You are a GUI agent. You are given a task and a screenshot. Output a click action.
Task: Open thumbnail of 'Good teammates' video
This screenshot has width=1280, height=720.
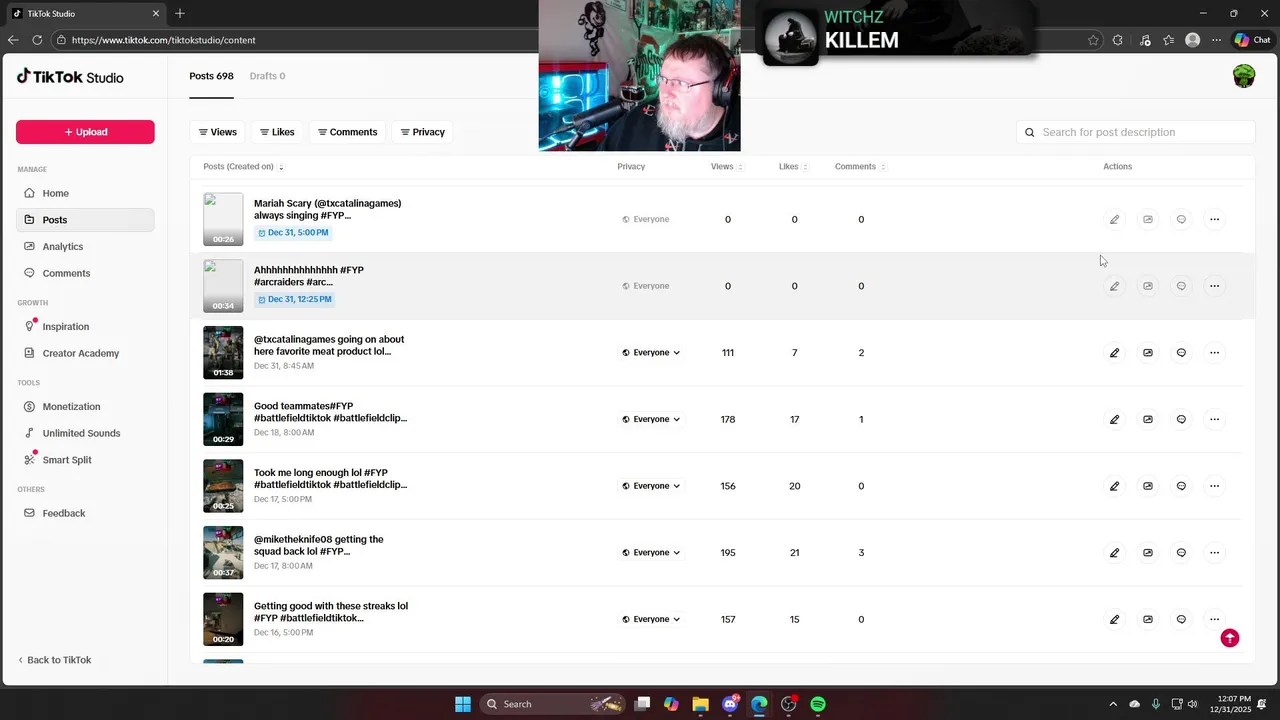pos(223,419)
